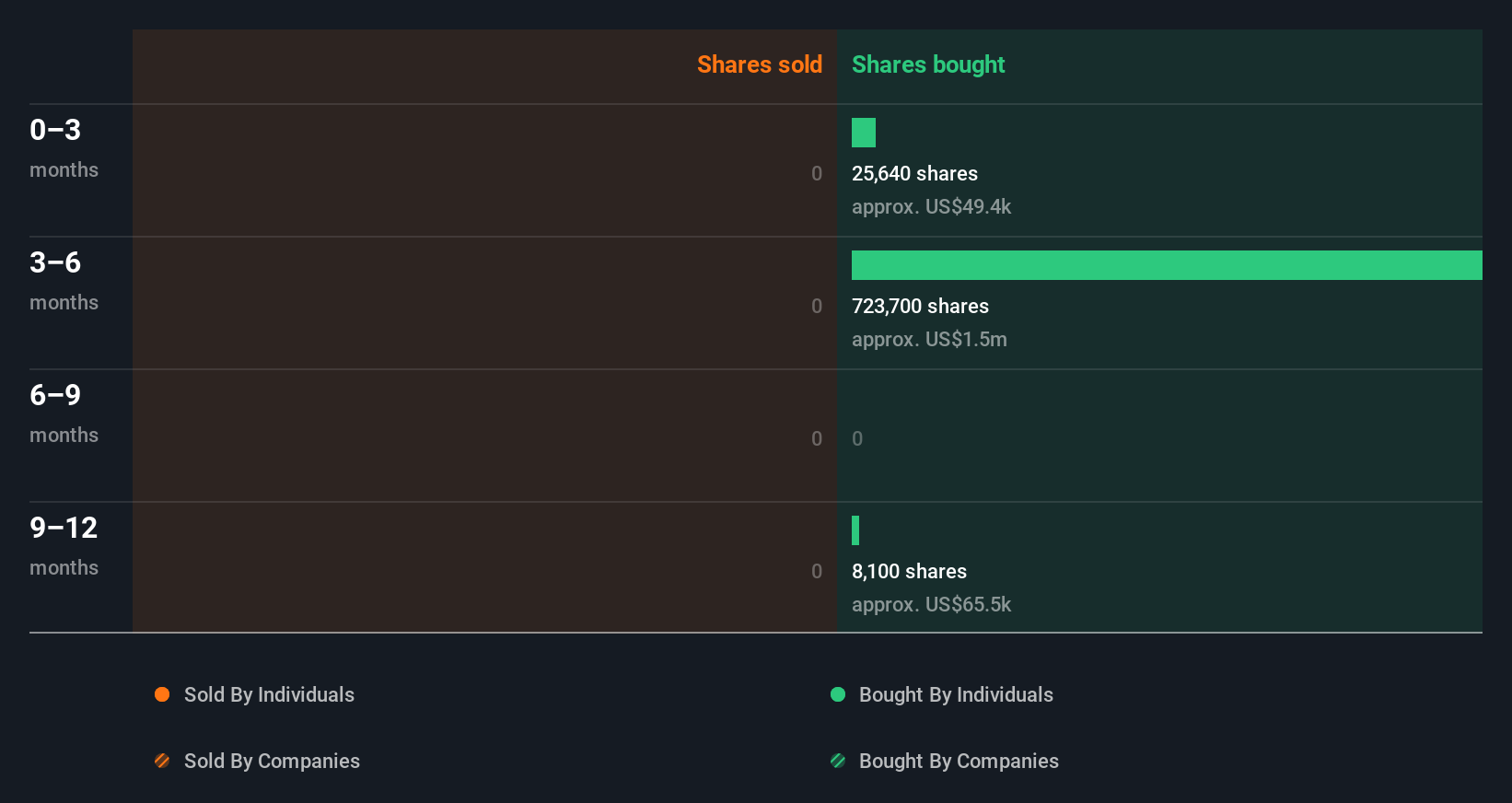This screenshot has width=1512, height=803.
Task: Click the 3–6 months row label
Action: tap(64, 281)
